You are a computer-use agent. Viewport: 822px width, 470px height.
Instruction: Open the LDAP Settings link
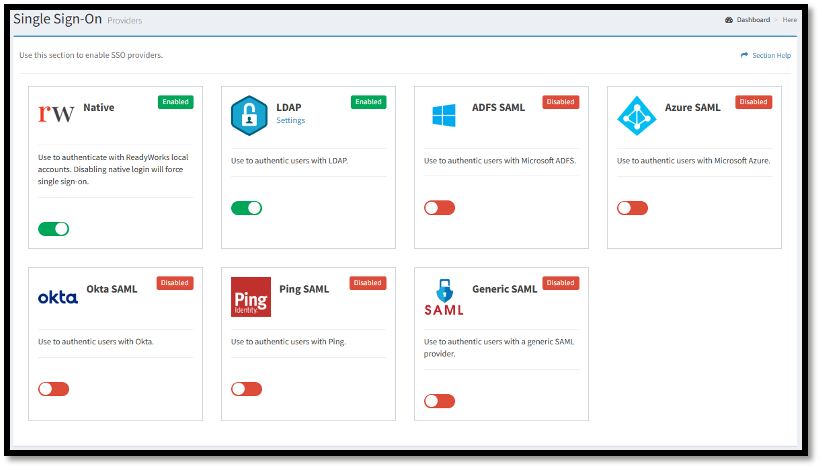click(290, 121)
